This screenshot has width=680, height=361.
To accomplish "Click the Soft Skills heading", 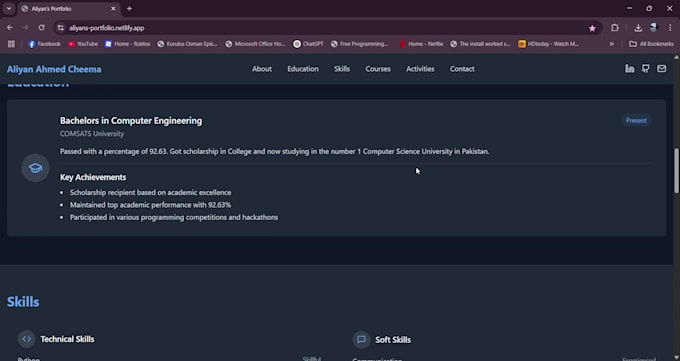I will point(393,340).
